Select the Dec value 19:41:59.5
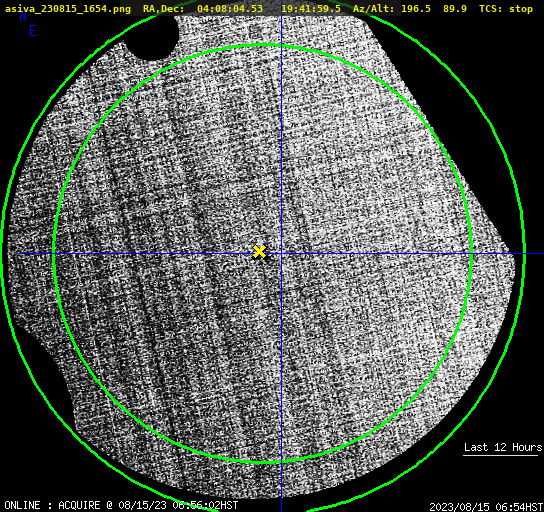 point(311,9)
